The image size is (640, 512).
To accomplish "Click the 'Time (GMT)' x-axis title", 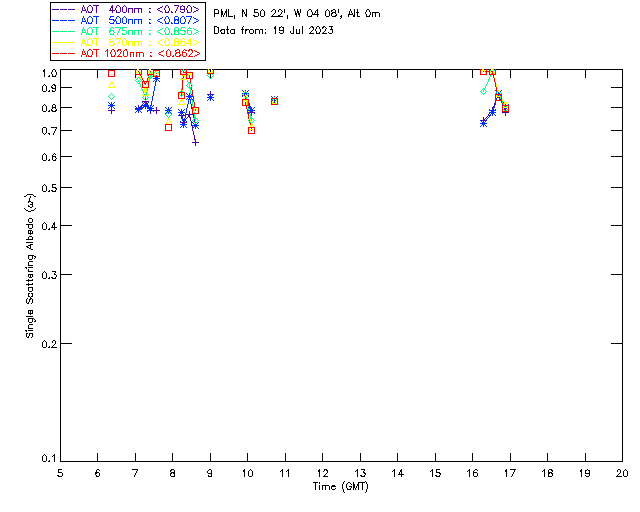I will click(341, 487).
